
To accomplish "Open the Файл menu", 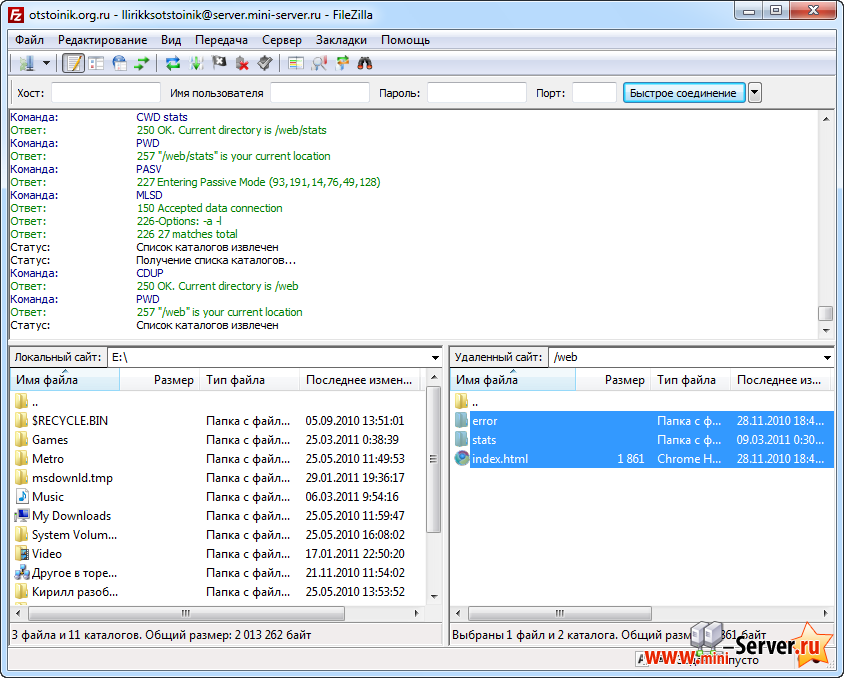I will (29, 40).
